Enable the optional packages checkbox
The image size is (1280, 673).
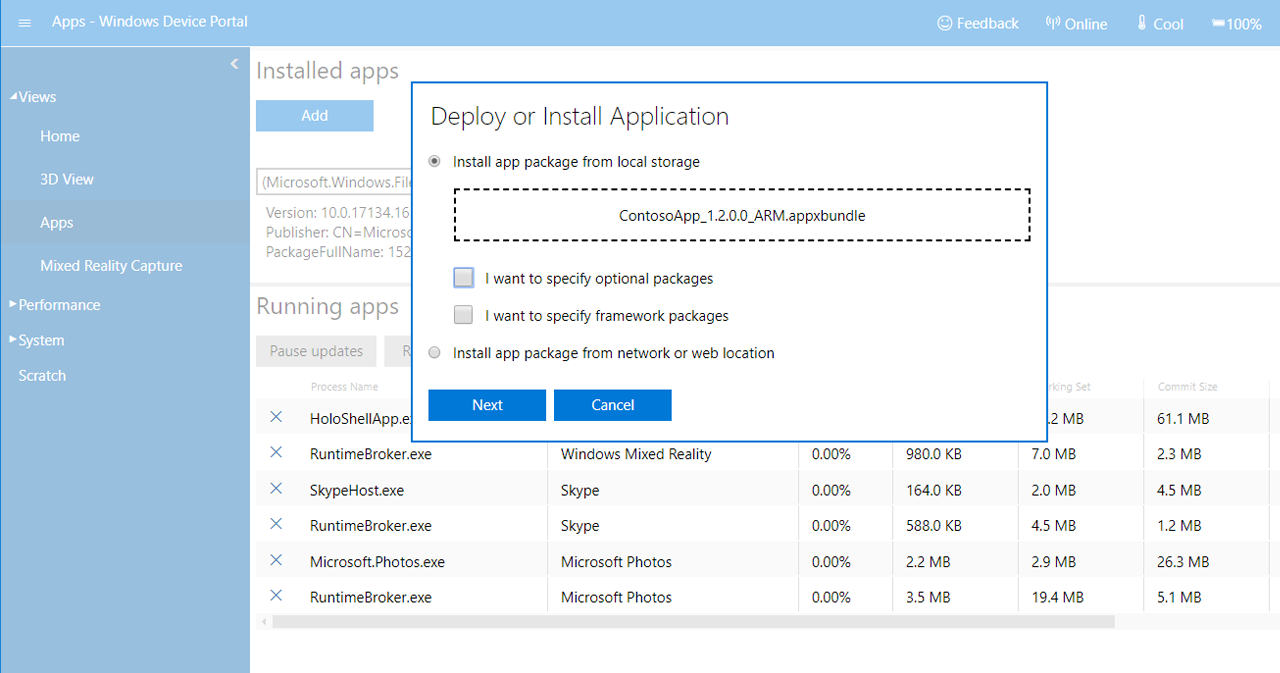[x=463, y=278]
